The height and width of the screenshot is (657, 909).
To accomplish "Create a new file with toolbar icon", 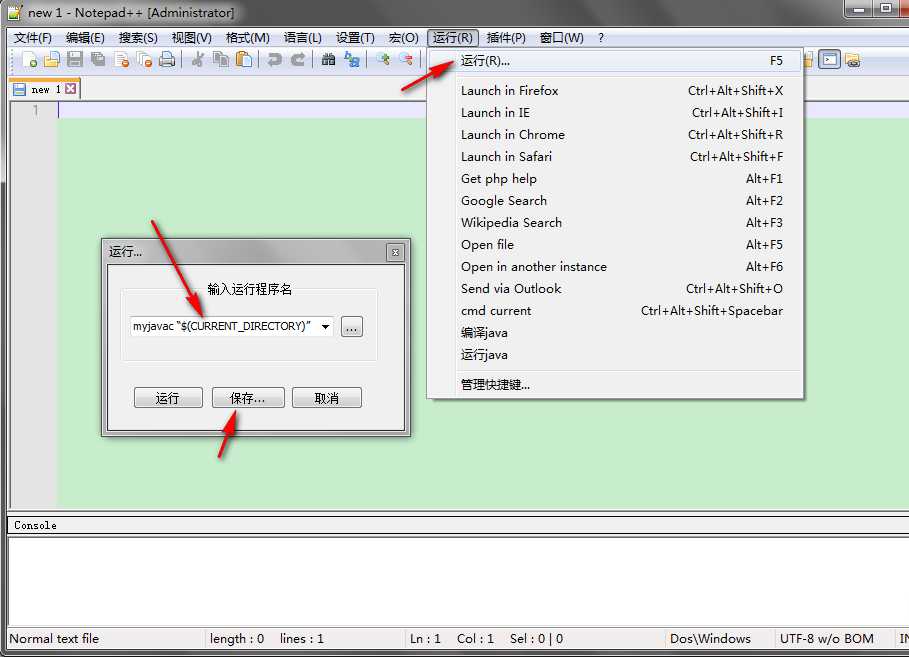I will tap(30, 60).
